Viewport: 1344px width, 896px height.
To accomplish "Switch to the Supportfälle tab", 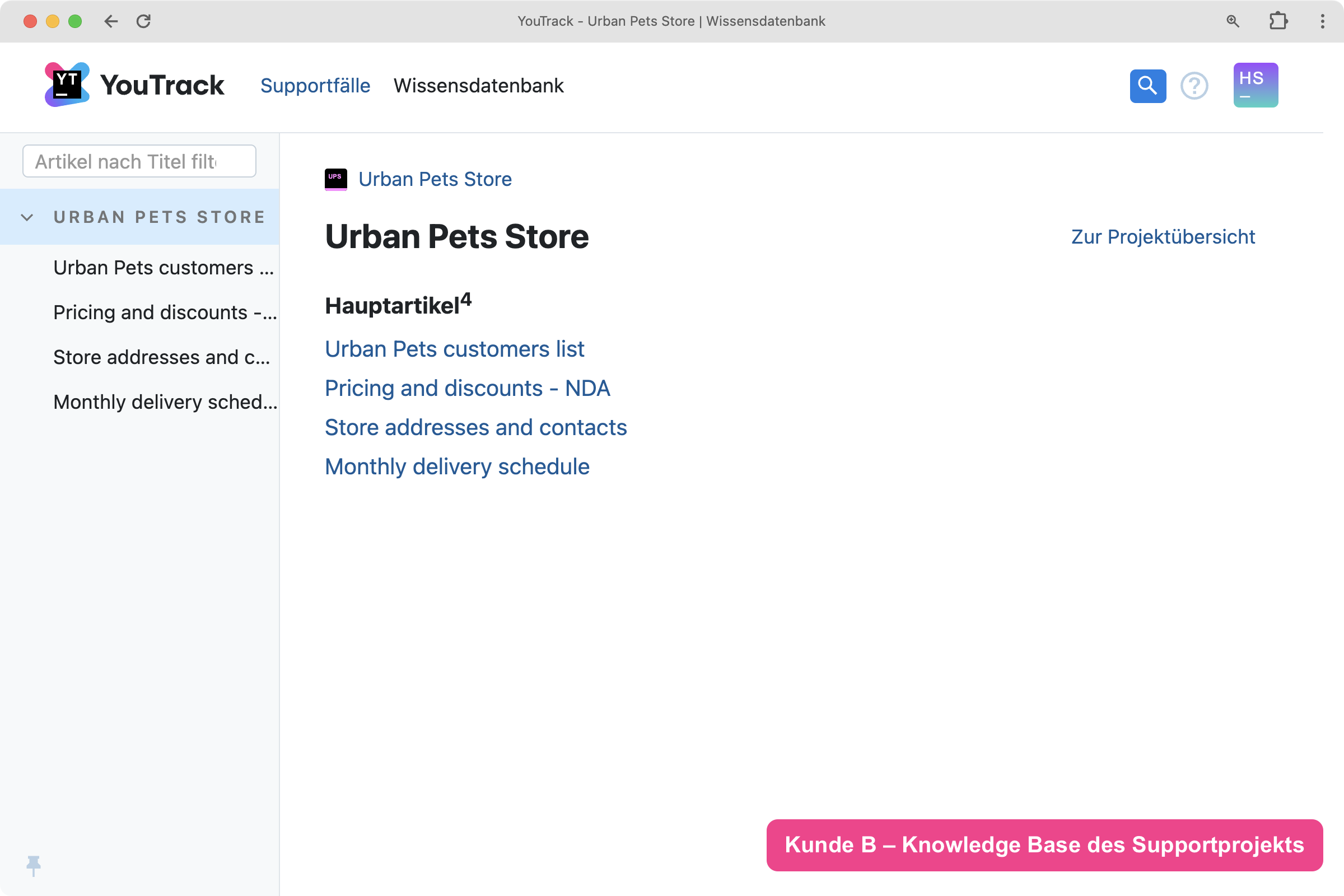I will (x=315, y=85).
